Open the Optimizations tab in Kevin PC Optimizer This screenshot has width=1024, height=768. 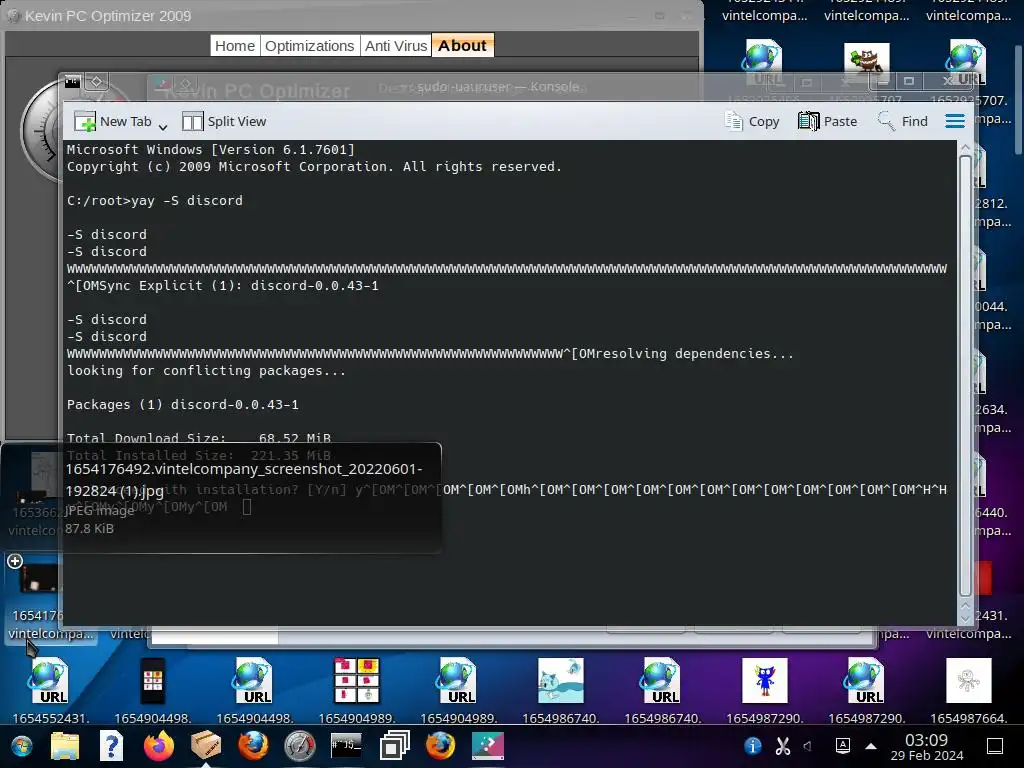(310, 46)
